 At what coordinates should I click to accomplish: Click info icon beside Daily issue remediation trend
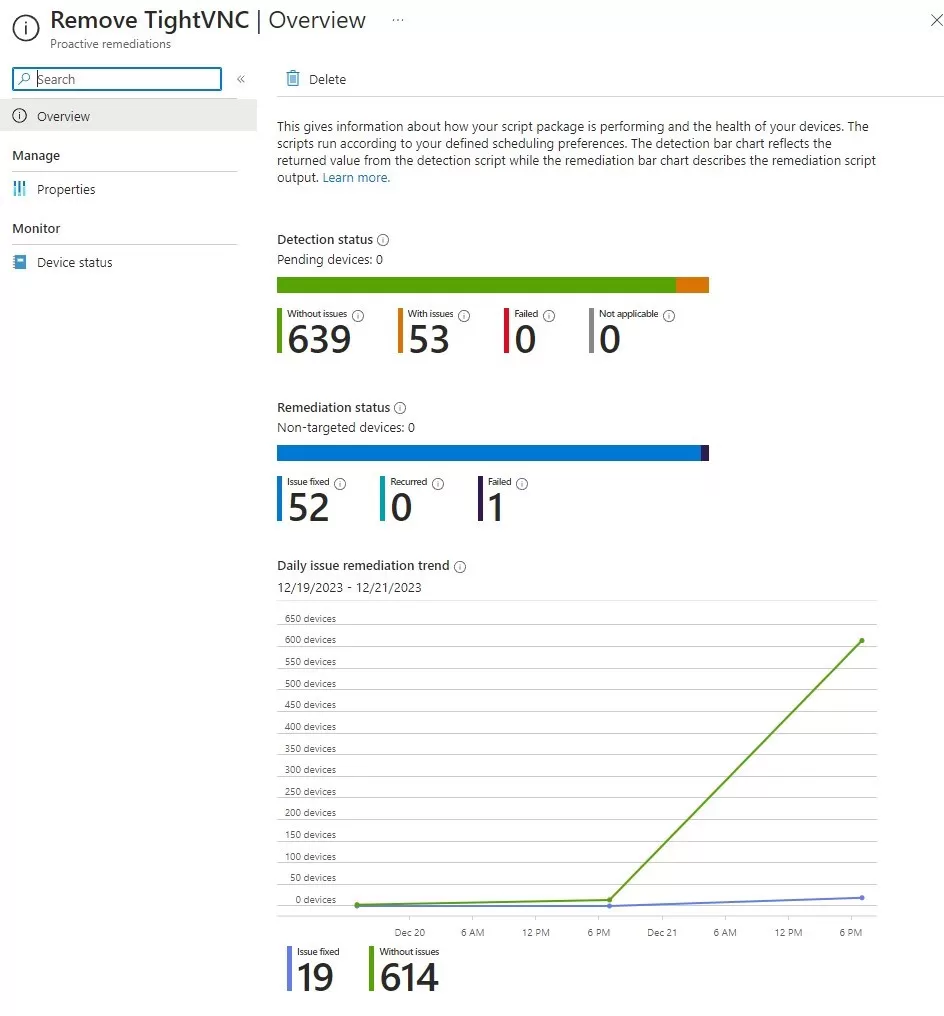[x=460, y=566]
